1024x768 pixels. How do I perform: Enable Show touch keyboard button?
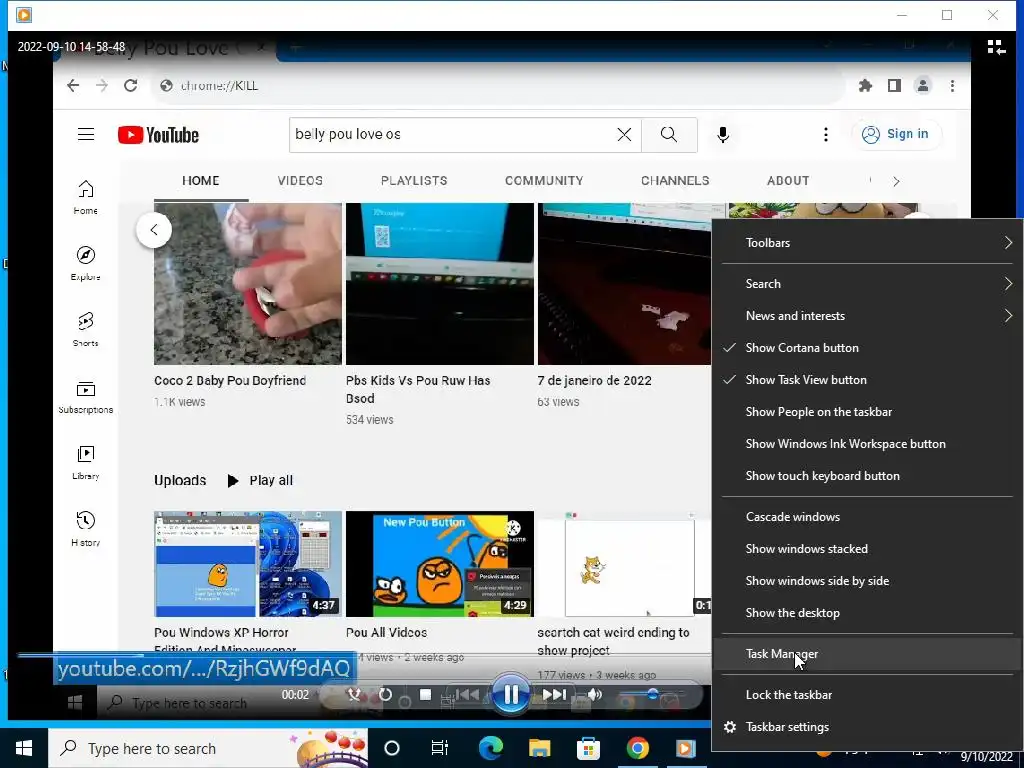(867, 476)
